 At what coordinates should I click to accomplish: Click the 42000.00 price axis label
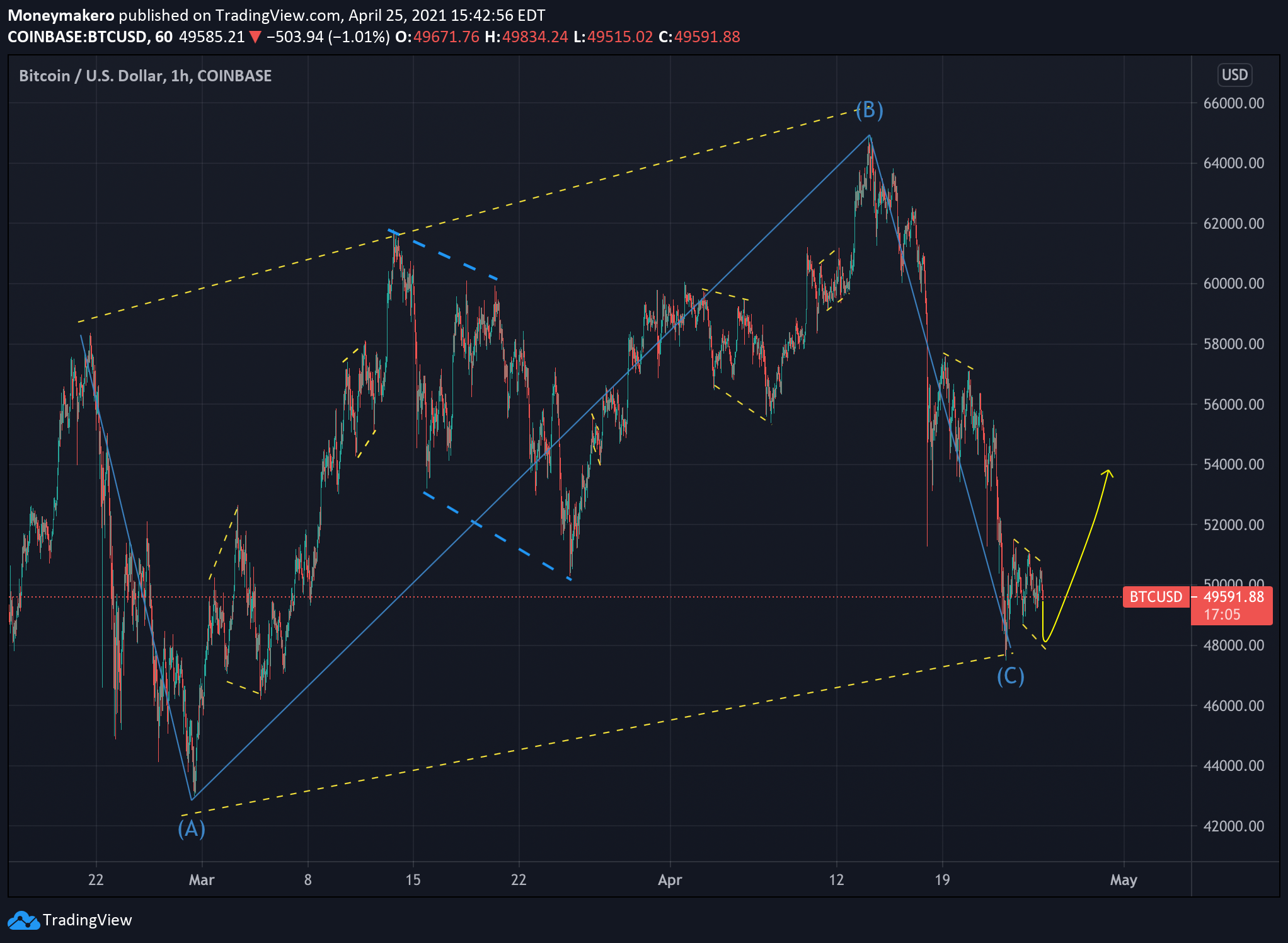pyautogui.click(x=1233, y=826)
